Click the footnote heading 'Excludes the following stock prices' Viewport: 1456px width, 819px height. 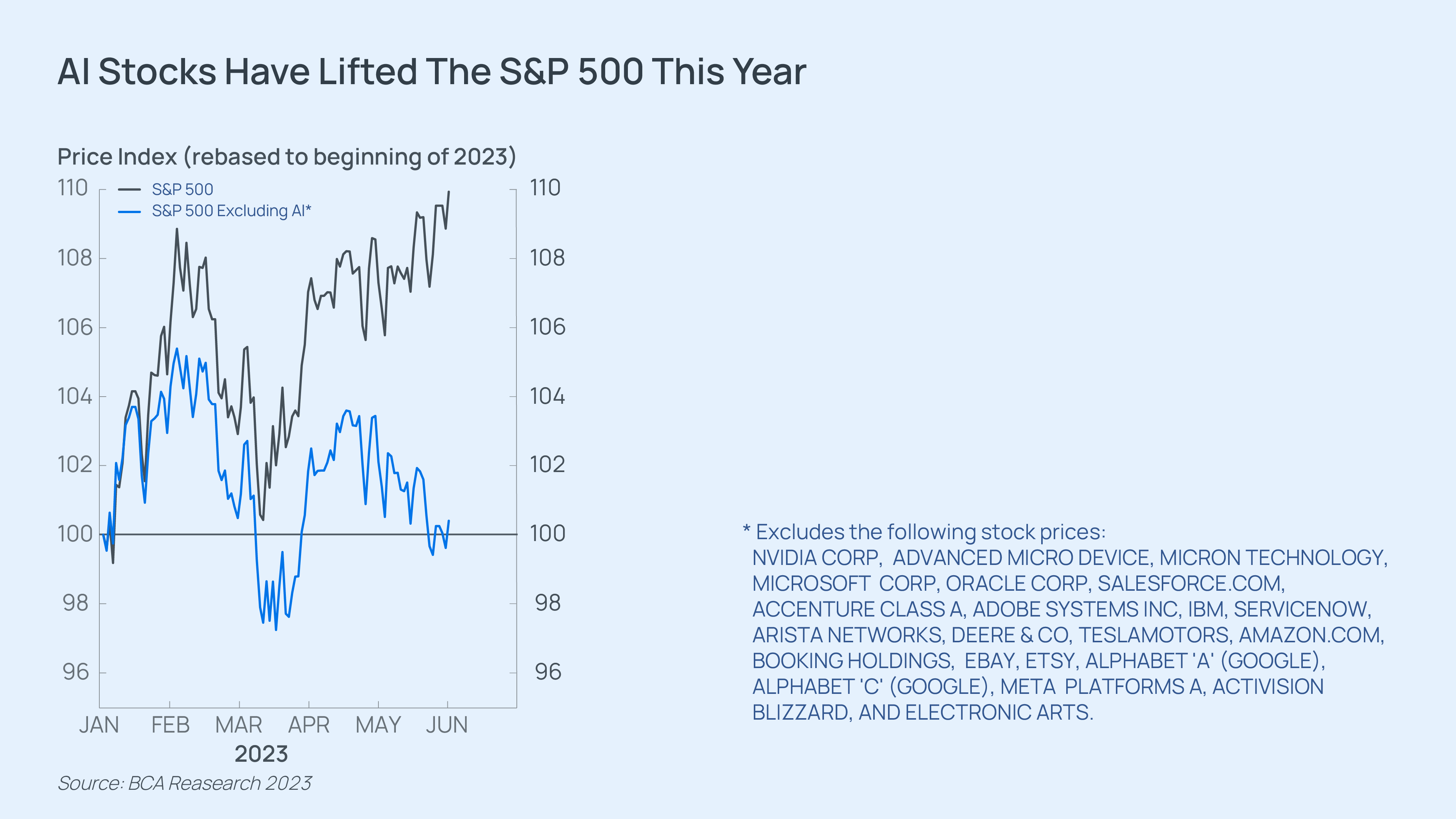(x=930, y=532)
